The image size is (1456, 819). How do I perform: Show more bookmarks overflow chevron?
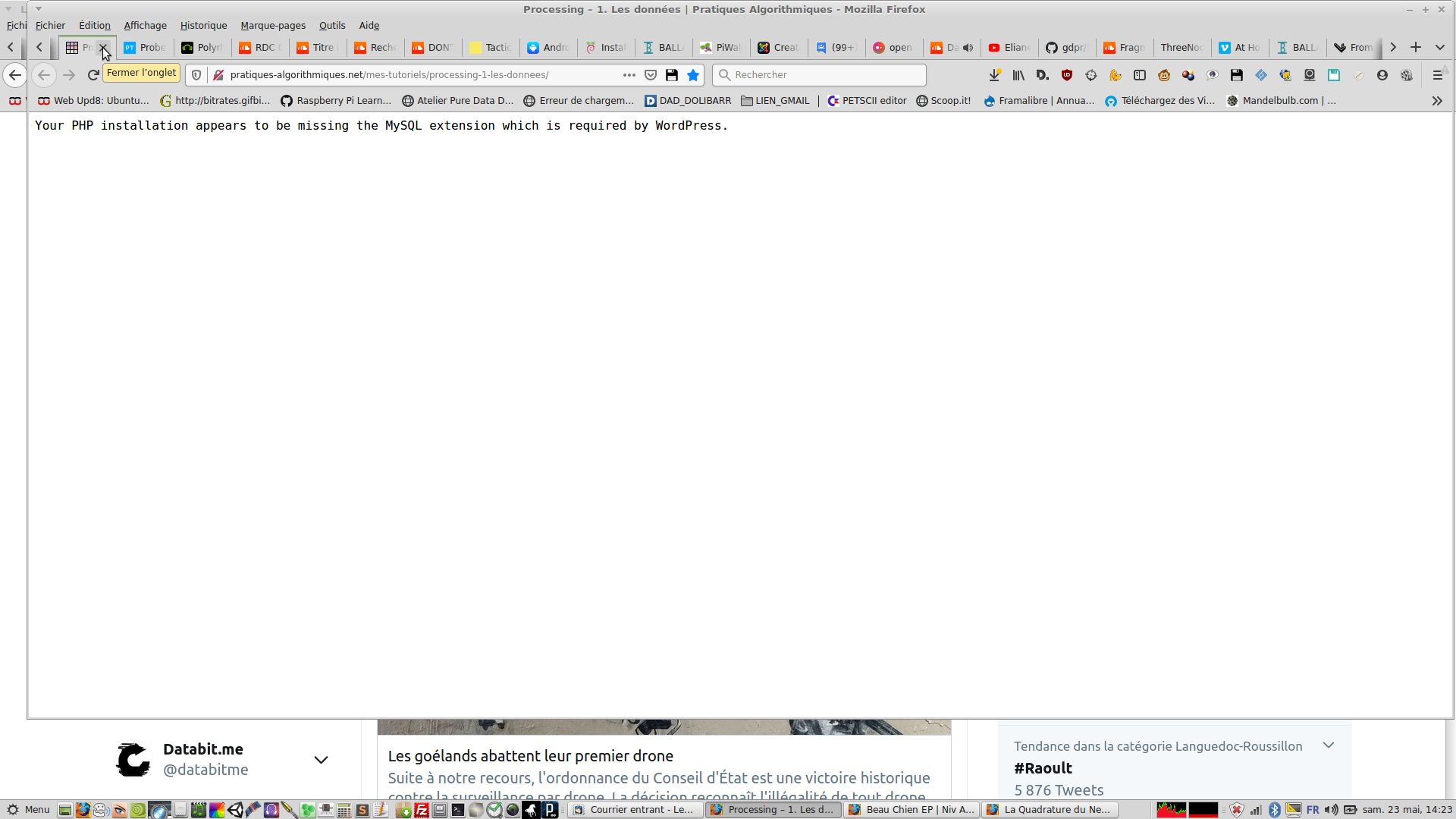click(x=1437, y=101)
